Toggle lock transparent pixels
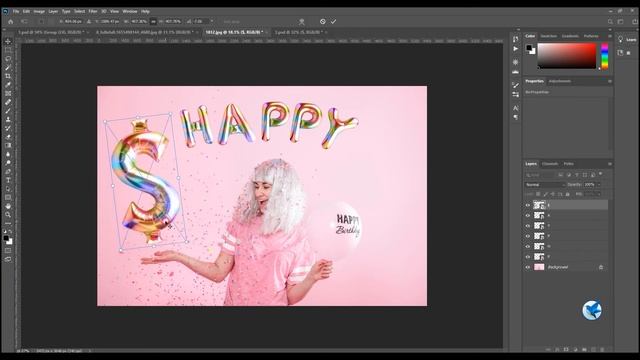Image resolution: width=640 pixels, height=360 pixels. coord(538,194)
